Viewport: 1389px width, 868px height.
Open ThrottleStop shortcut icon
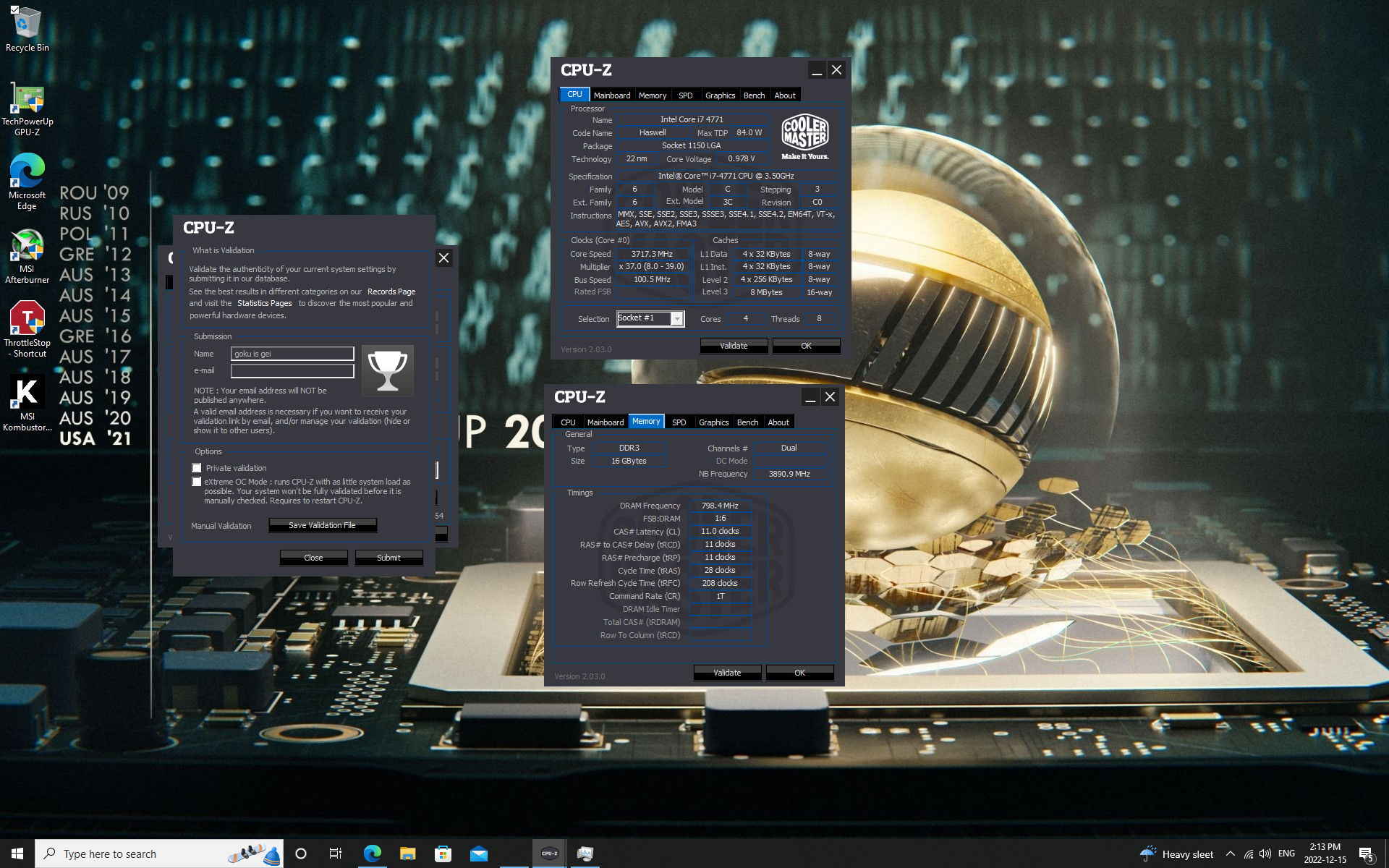coord(27,329)
